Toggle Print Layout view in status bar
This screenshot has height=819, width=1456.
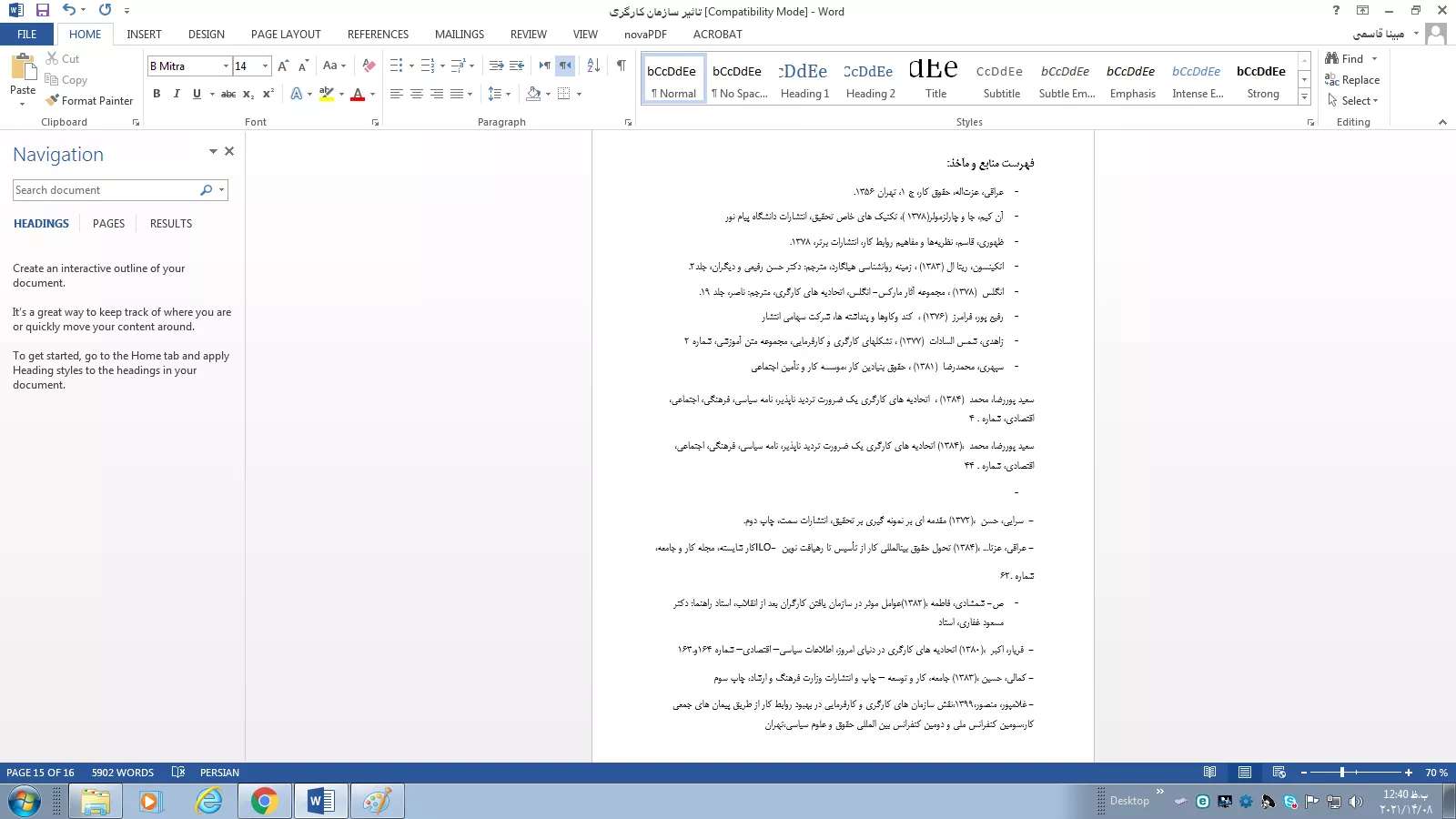click(1244, 773)
